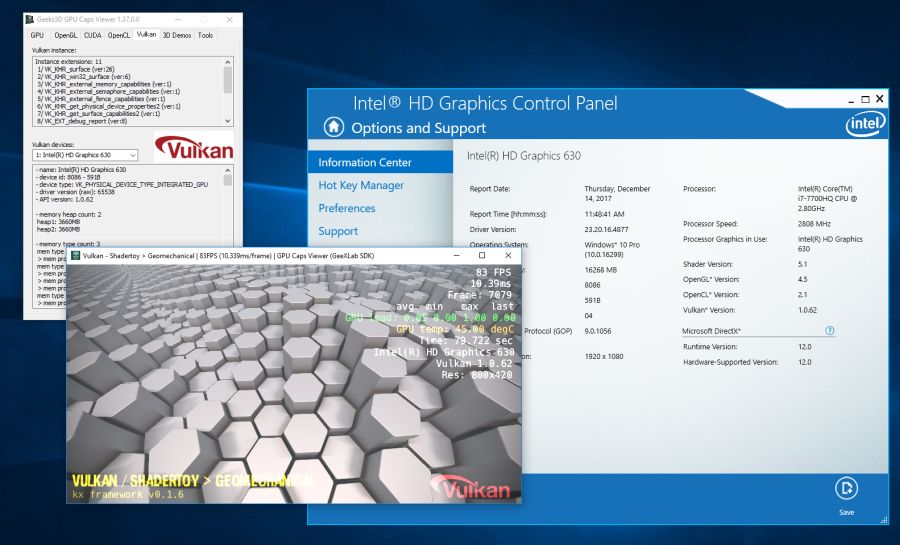Click the instance extensions list scrollbar thumb

(228, 80)
